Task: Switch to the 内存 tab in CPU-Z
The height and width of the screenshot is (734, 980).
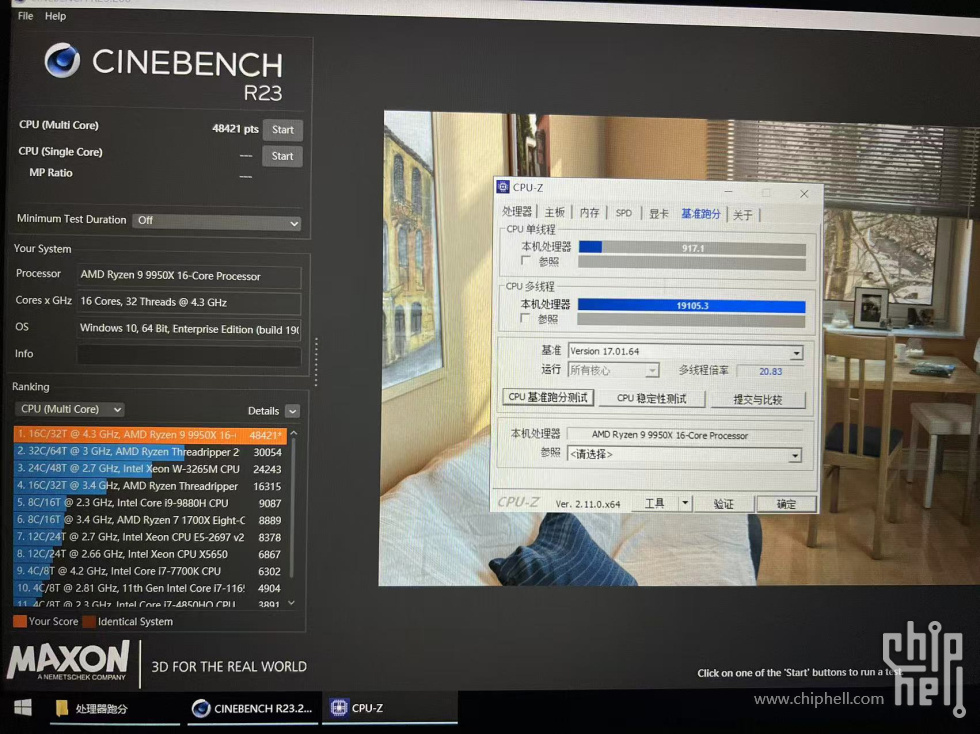Action: click(x=589, y=213)
